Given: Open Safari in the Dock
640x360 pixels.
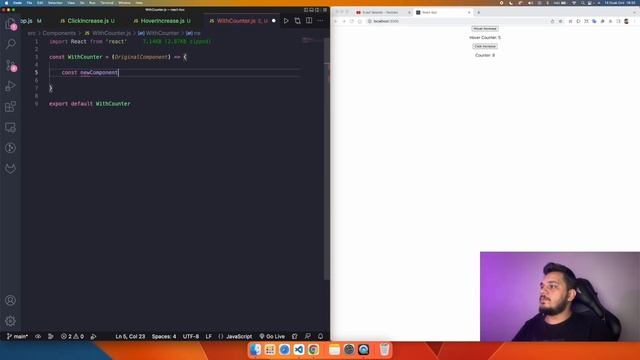Looking at the screenshot, I should (284, 349).
